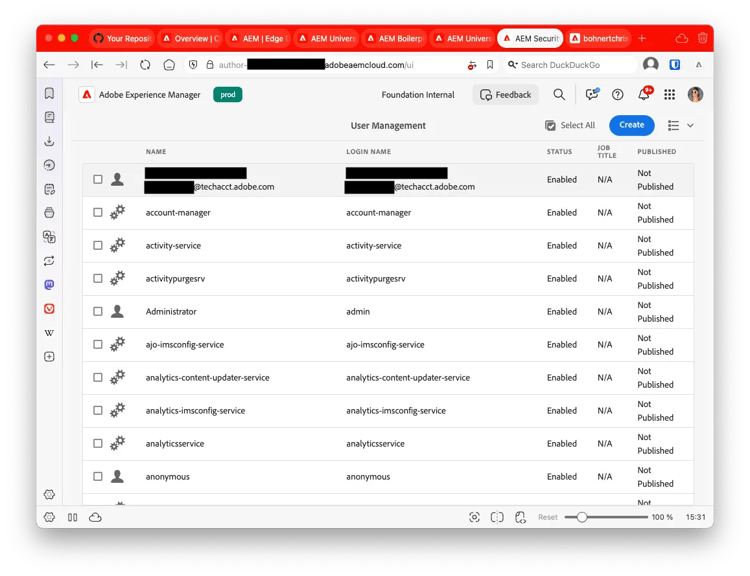The width and height of the screenshot is (750, 576).
Task: Switch to the AEM | Edge tab
Action: coord(259,38)
